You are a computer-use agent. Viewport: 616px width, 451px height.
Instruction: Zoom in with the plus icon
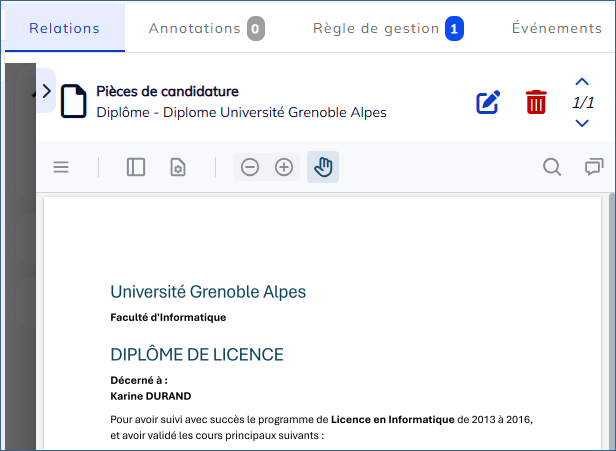coord(284,167)
